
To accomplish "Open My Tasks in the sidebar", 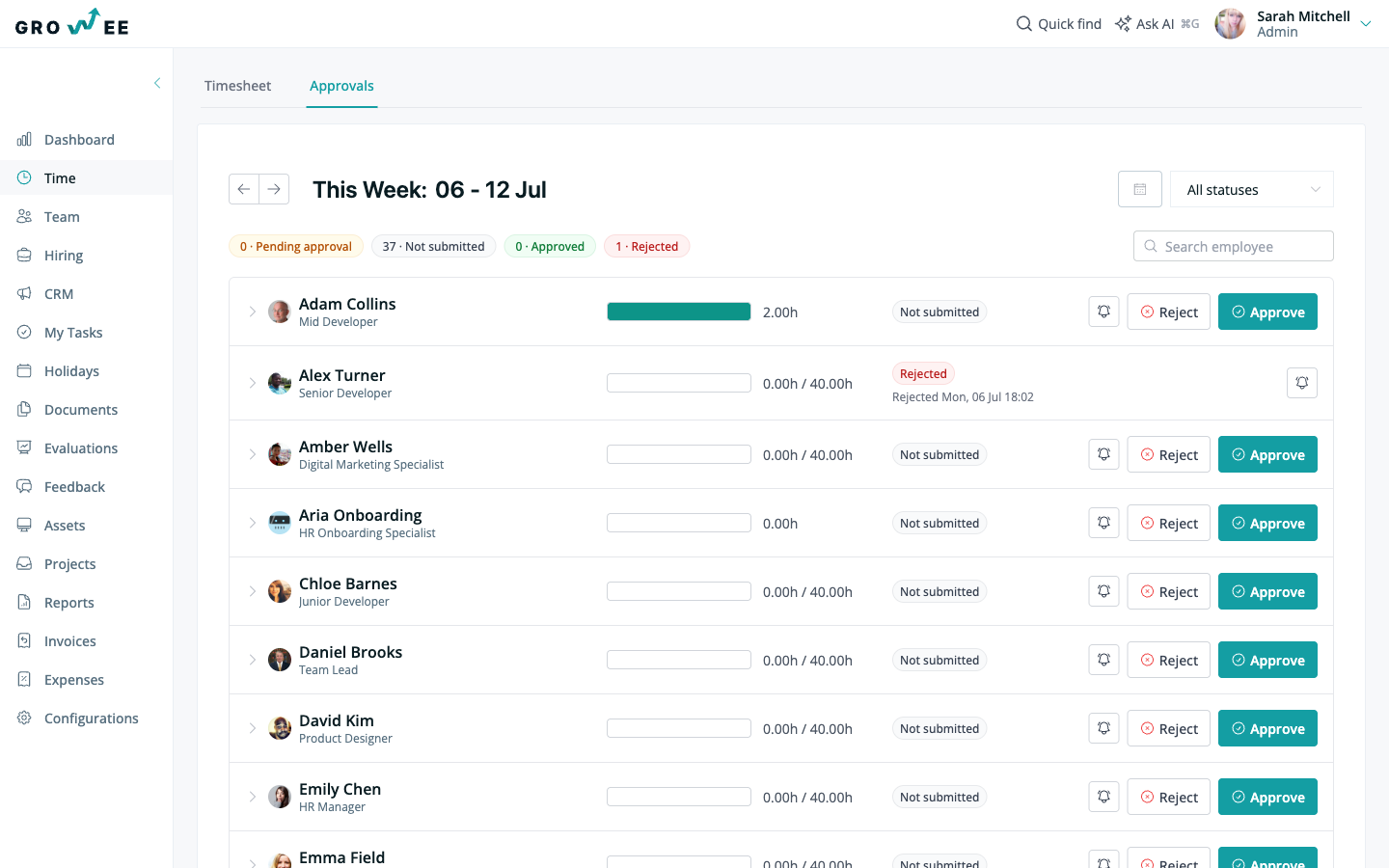I will (x=87, y=333).
